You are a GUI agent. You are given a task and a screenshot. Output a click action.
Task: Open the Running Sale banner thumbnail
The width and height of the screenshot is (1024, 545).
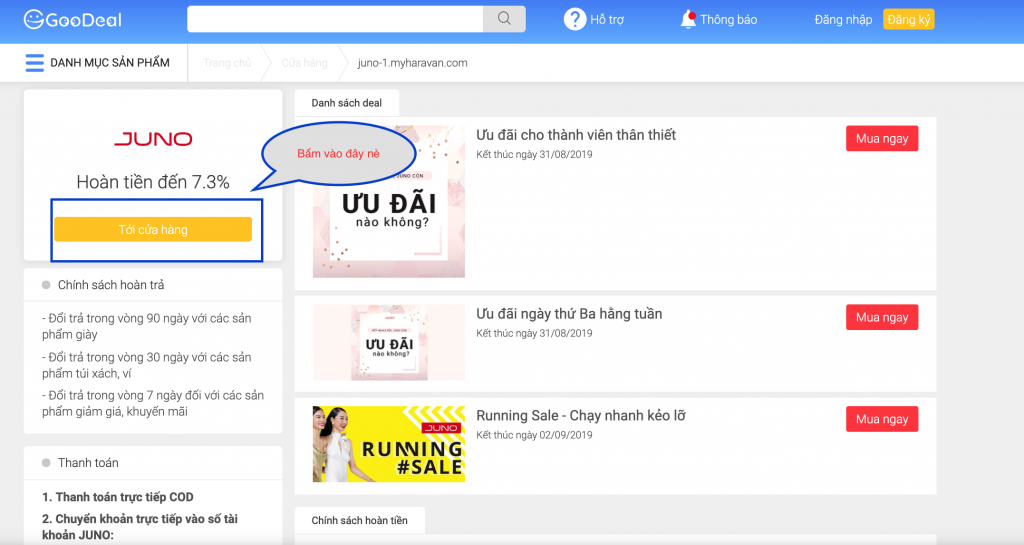point(389,444)
